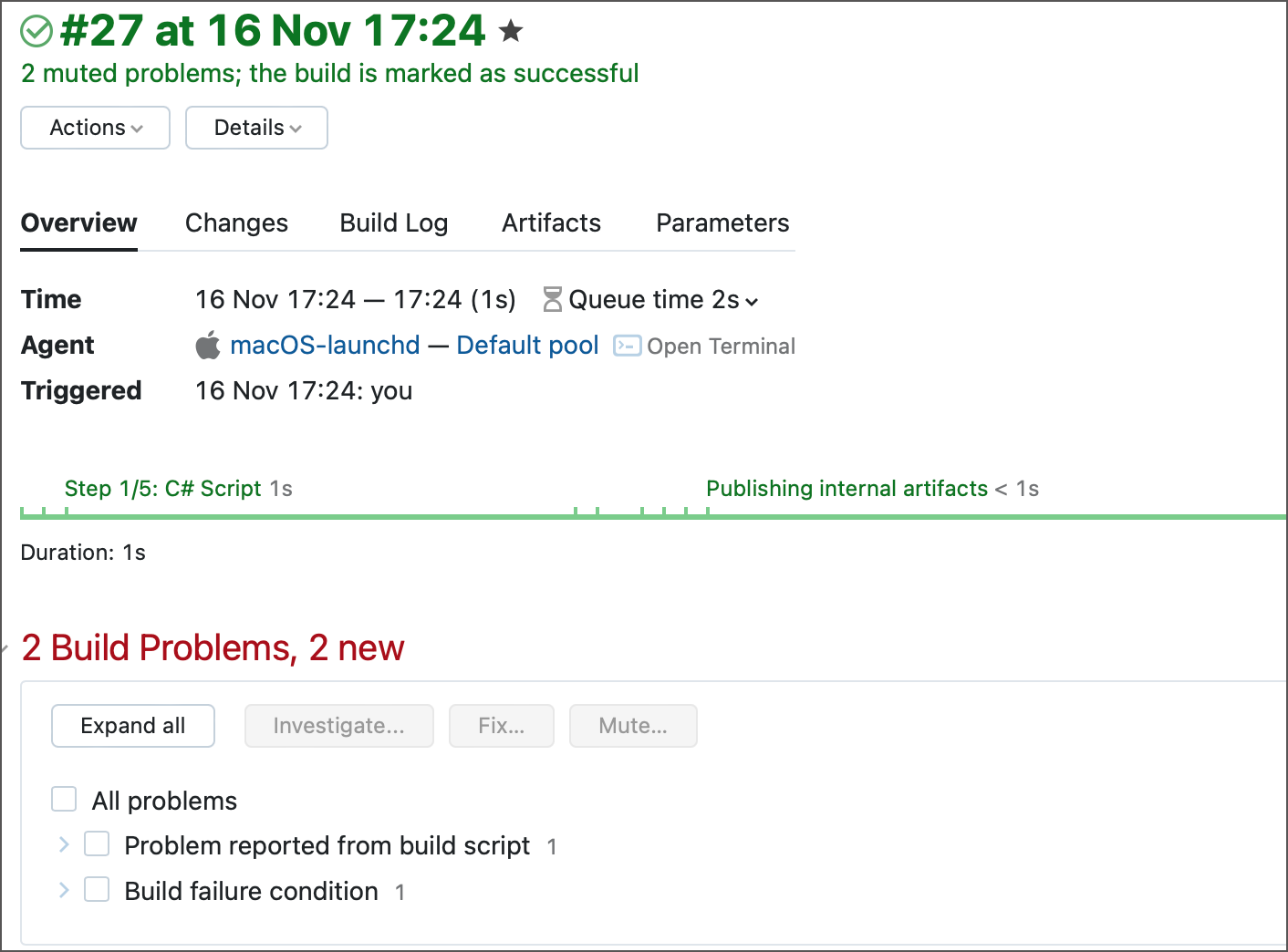Click the Publishing internal artifacts step label
Screen dimensions: 1288x952
847,488
